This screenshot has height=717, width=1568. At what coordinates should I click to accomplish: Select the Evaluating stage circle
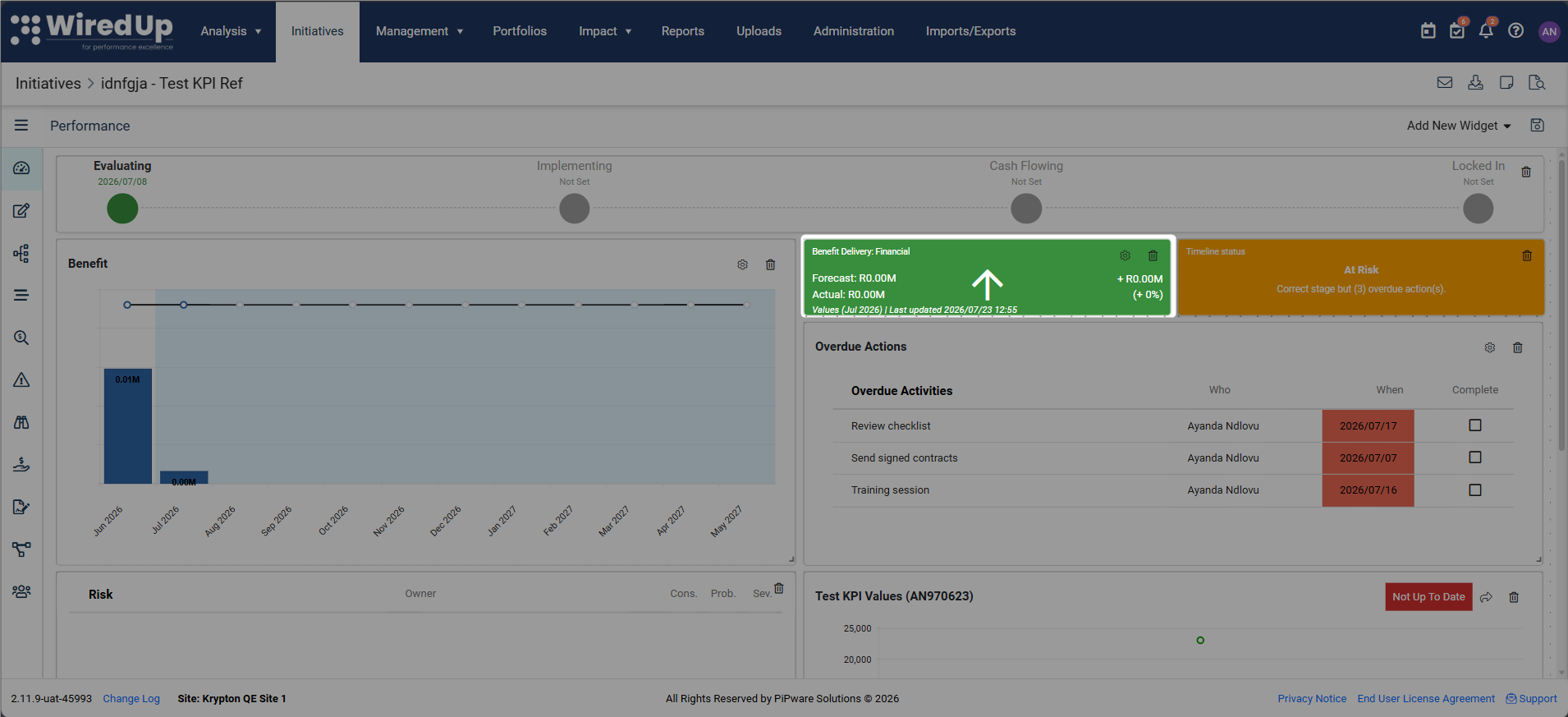point(122,209)
